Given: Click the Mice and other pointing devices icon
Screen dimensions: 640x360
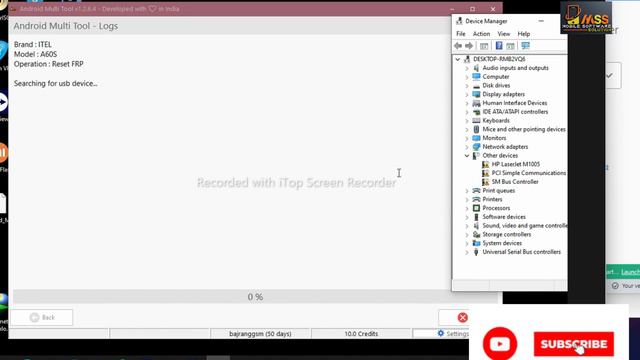Looking at the screenshot, I should (x=476, y=129).
